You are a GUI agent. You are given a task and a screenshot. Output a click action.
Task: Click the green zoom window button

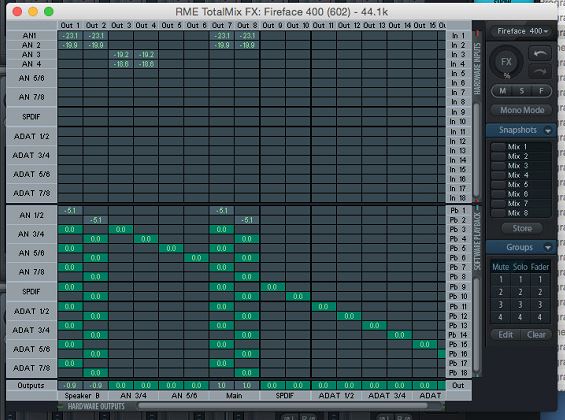coord(49,12)
